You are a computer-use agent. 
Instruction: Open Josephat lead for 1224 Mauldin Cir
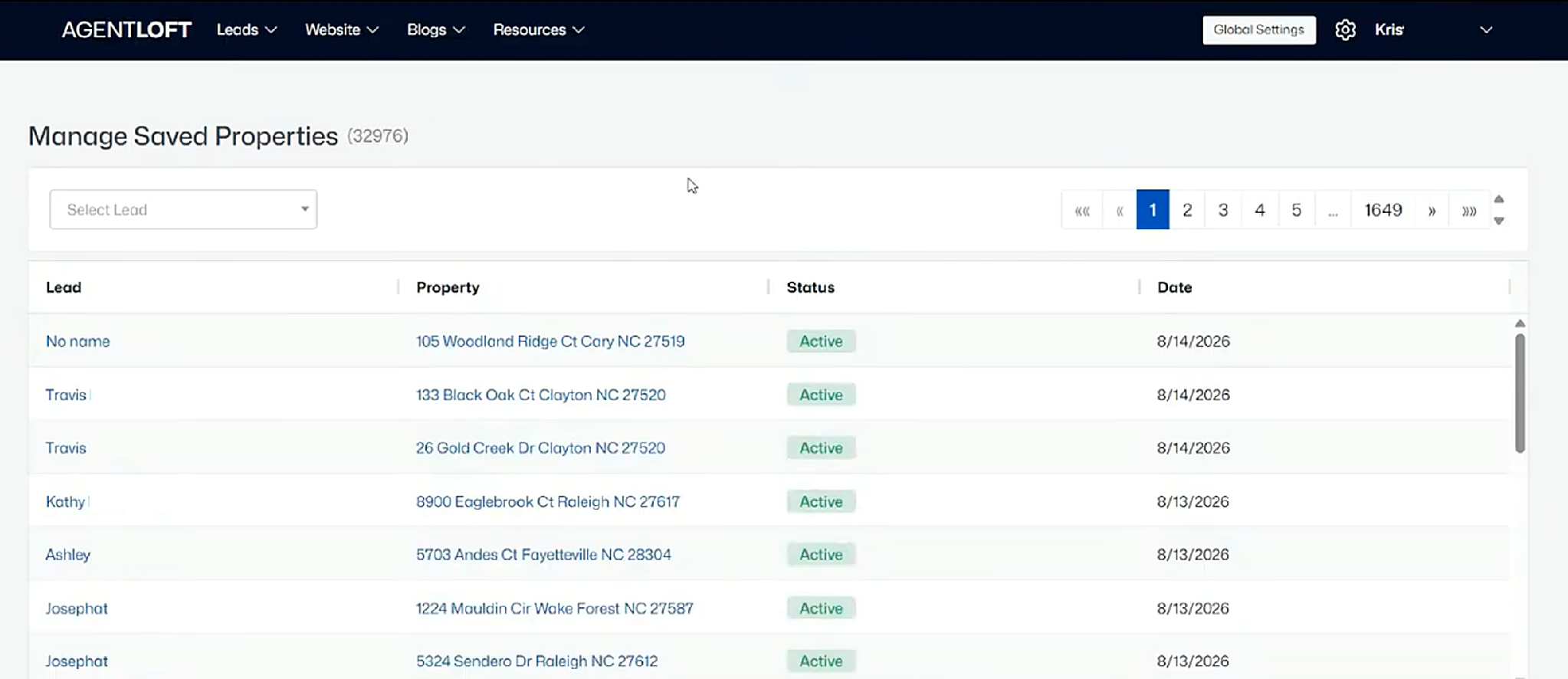(77, 608)
